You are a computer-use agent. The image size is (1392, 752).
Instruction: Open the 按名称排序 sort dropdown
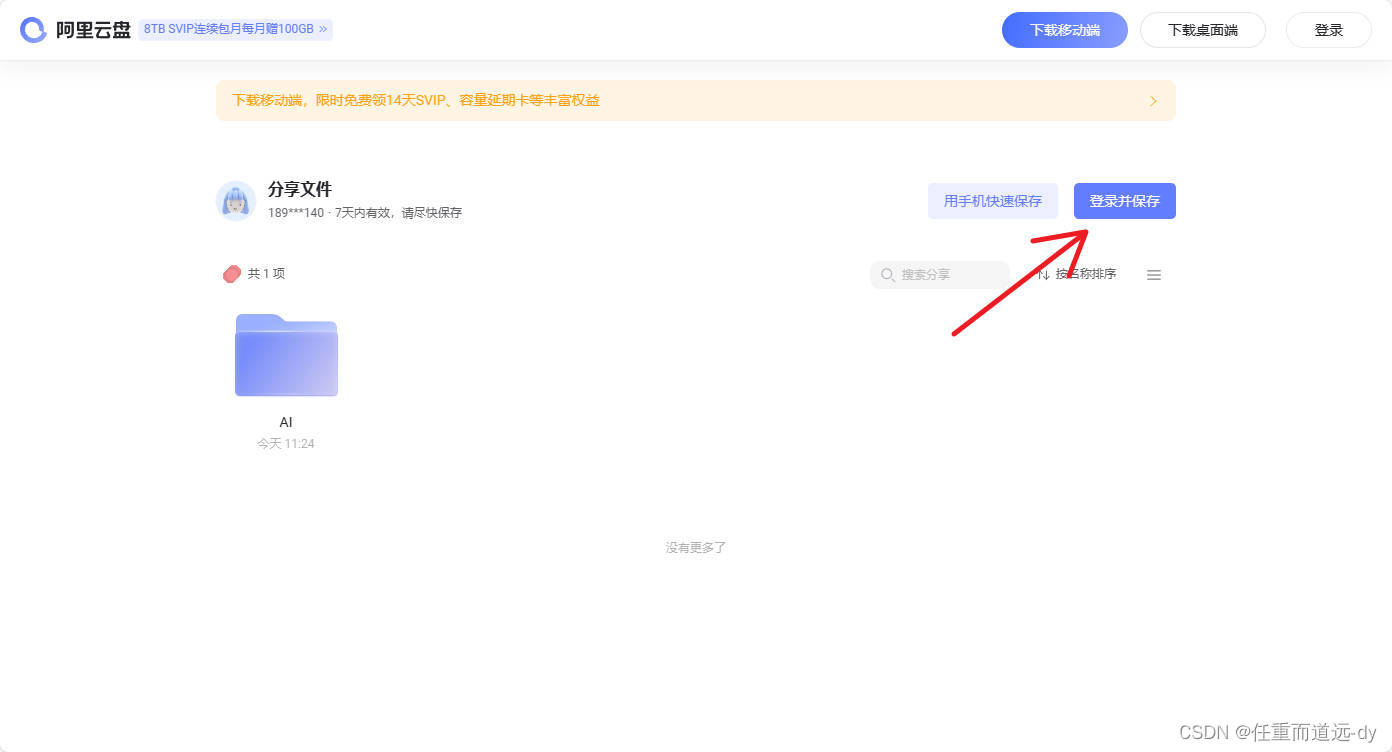pos(1076,274)
